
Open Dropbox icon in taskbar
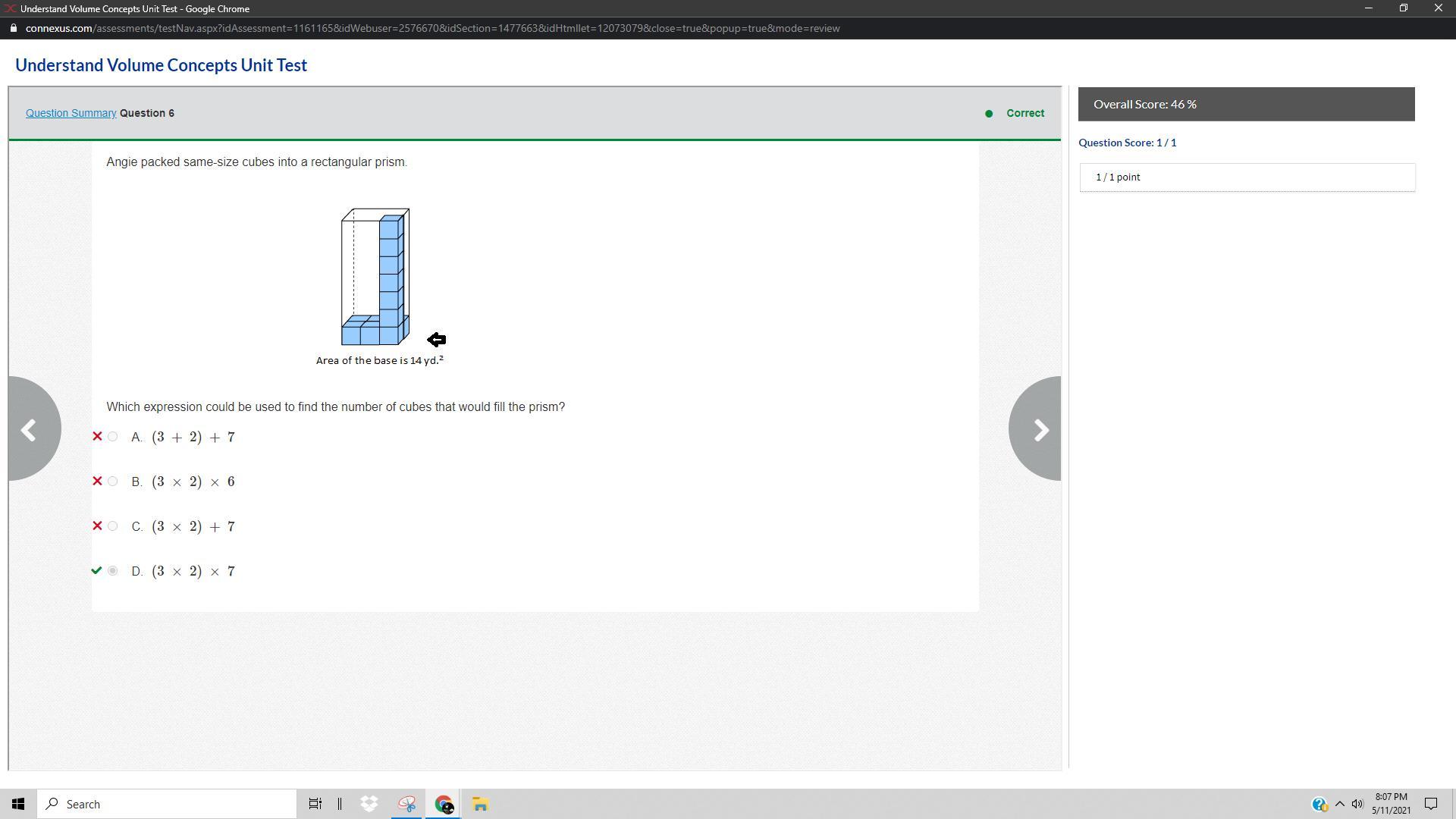click(369, 804)
